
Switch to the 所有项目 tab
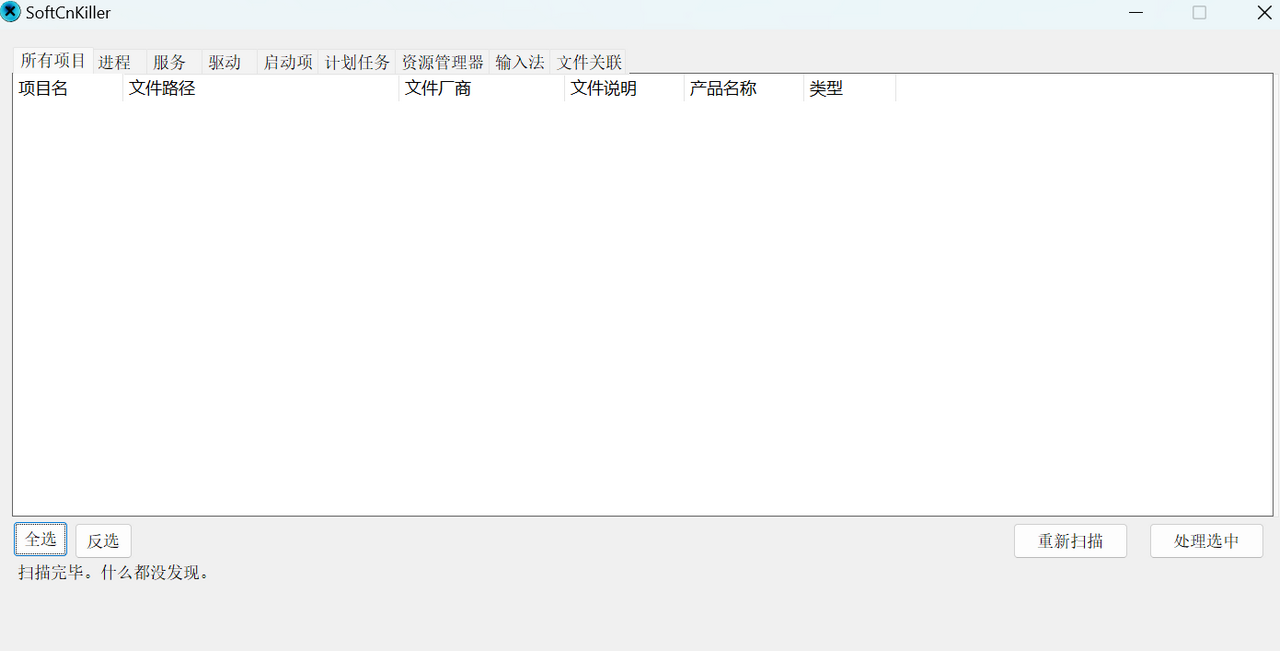[53, 60]
